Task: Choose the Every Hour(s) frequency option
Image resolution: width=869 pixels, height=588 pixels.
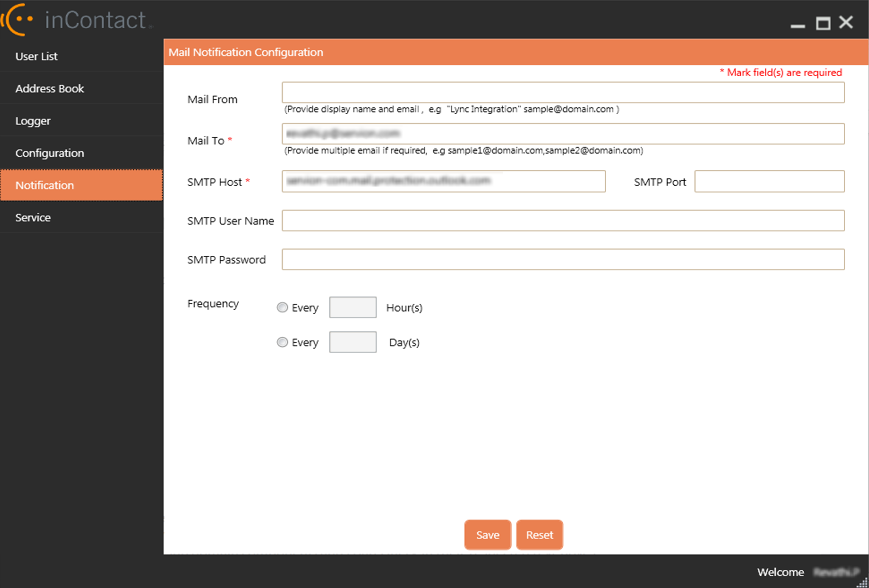Action: pos(282,308)
